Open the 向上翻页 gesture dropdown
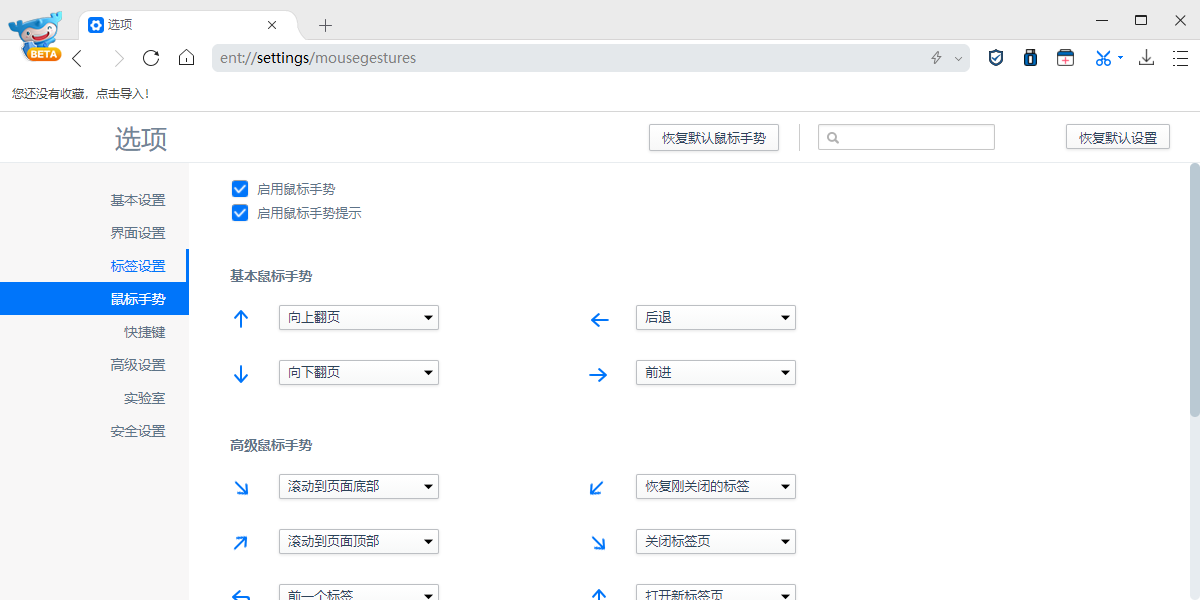The image size is (1200, 600). click(x=358, y=317)
